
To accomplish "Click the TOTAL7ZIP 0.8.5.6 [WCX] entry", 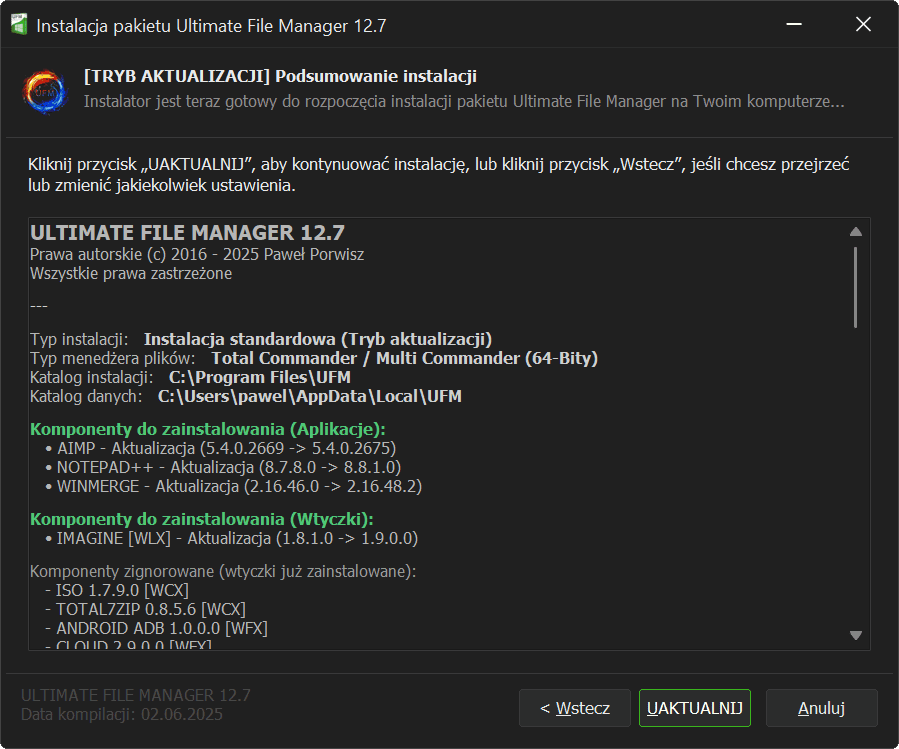I will tap(150, 609).
